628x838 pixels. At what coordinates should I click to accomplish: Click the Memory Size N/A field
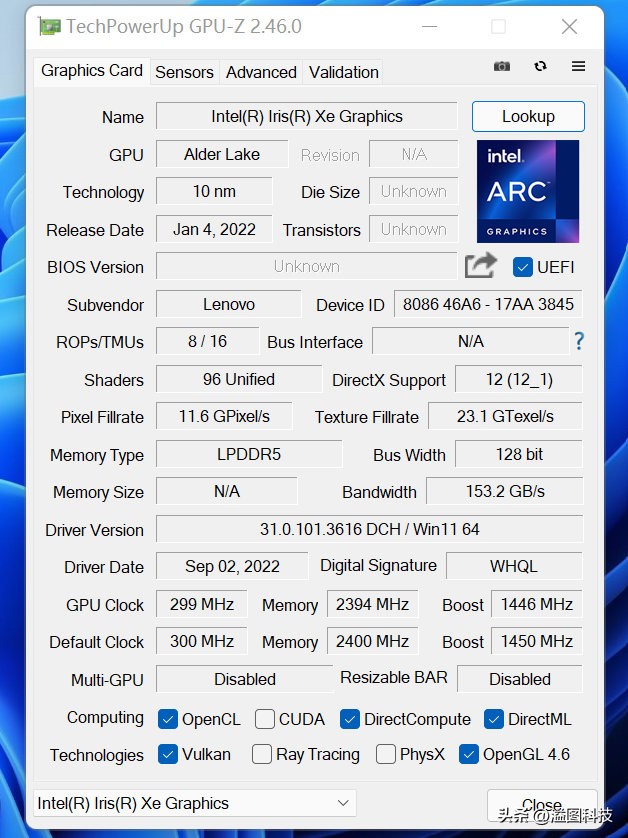coord(227,491)
